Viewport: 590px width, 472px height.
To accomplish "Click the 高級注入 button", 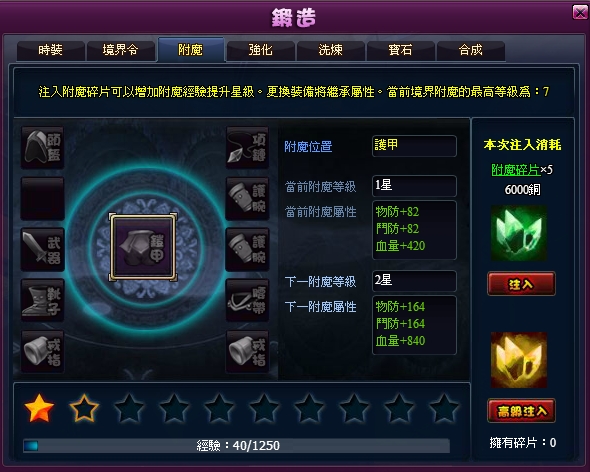I will (521, 411).
